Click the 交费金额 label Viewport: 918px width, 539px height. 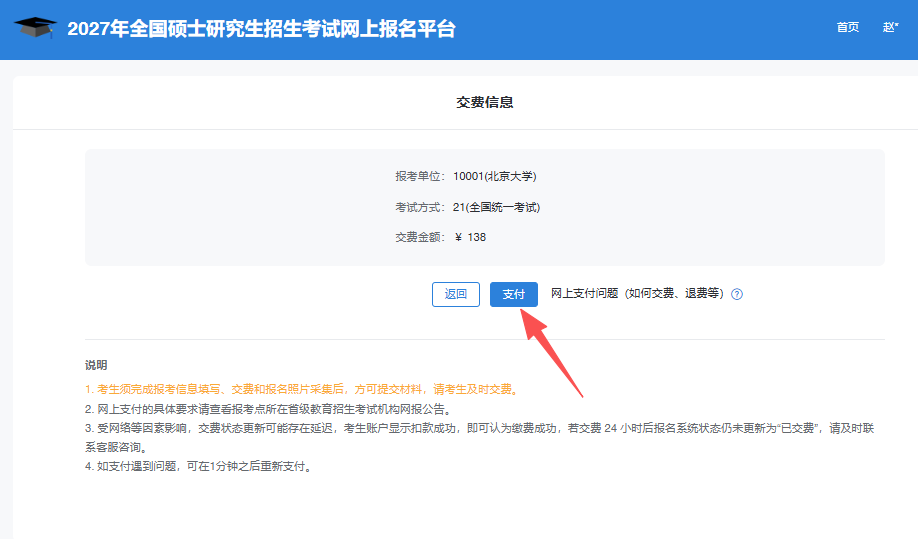click(420, 237)
